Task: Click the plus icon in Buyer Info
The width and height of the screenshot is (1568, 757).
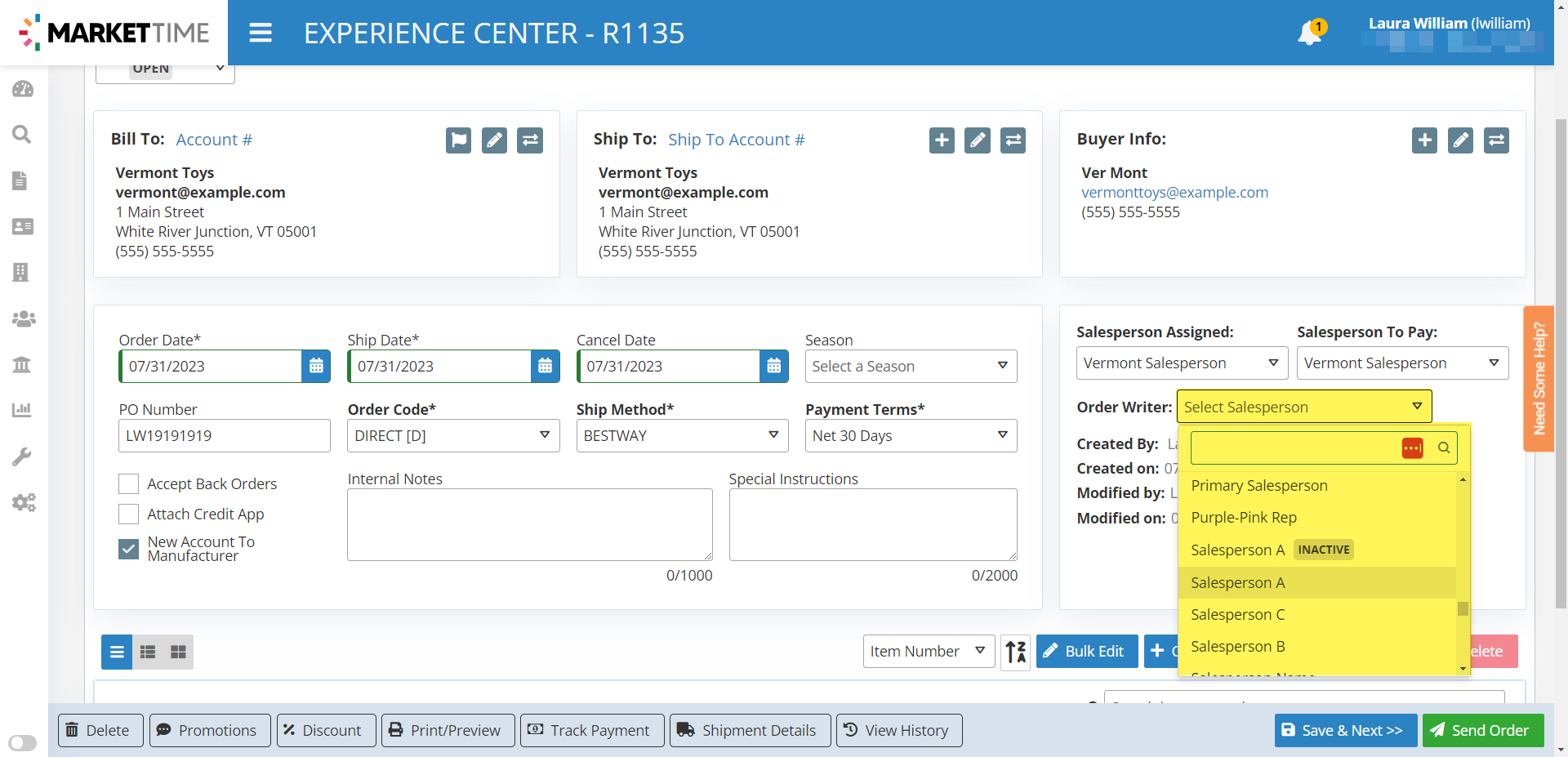Action: coord(1424,140)
